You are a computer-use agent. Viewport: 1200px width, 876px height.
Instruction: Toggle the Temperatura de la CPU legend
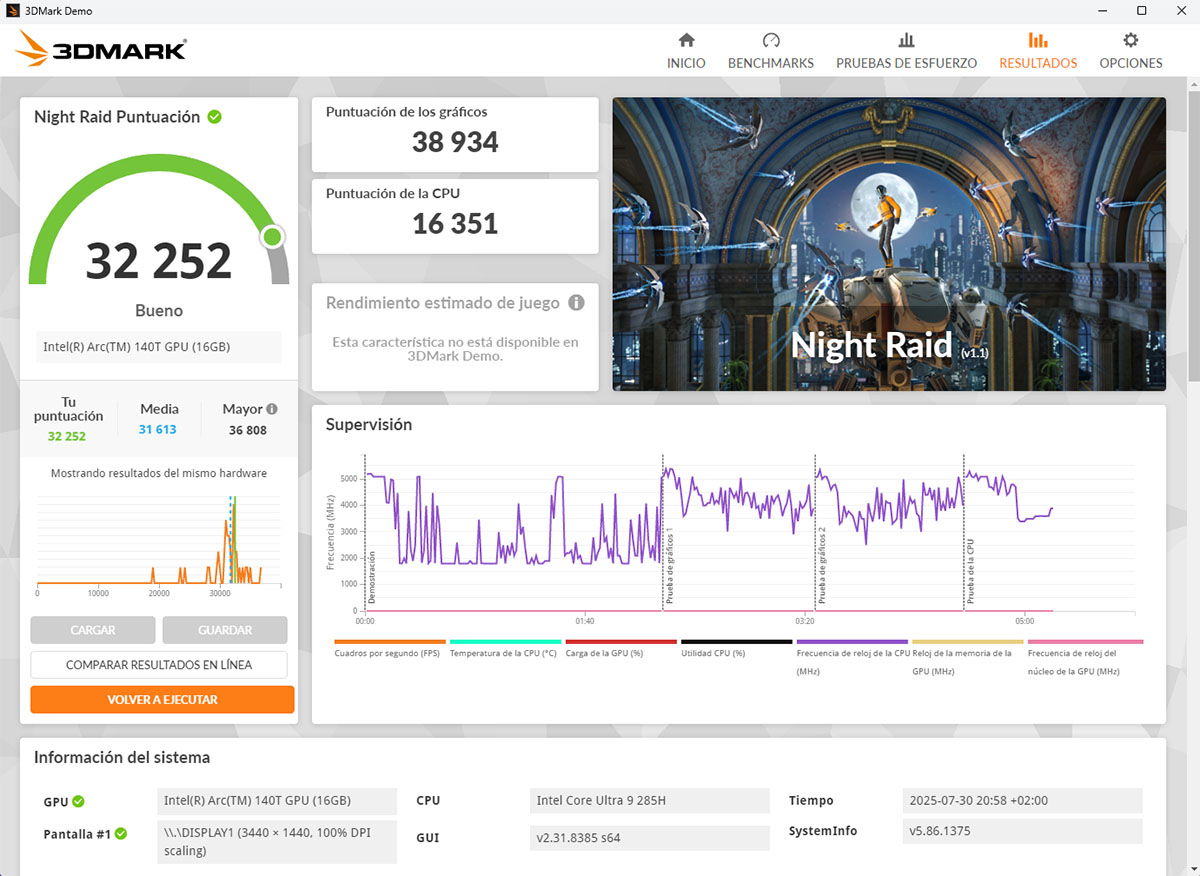505,649
